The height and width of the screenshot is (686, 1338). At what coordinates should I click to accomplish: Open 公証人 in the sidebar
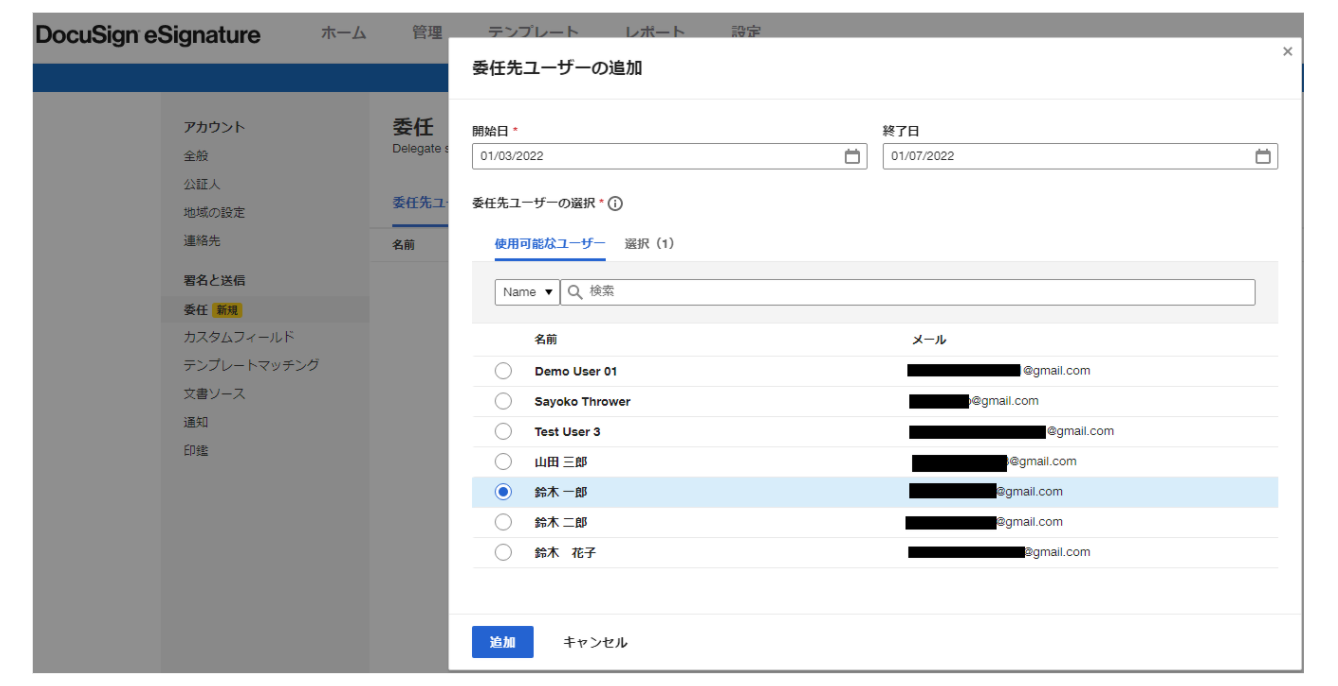202,184
